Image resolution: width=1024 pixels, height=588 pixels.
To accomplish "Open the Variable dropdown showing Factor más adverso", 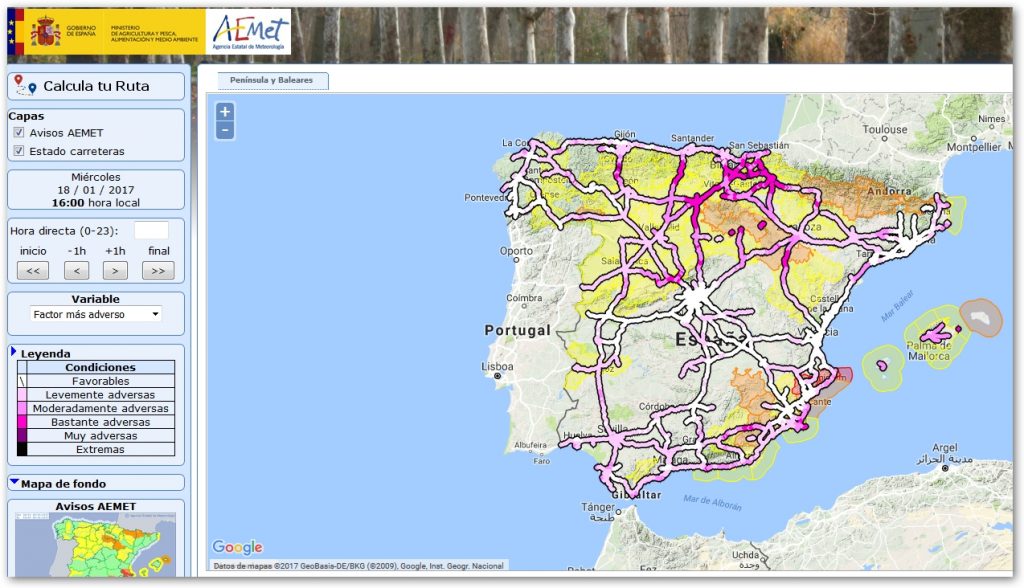I will coord(96,314).
